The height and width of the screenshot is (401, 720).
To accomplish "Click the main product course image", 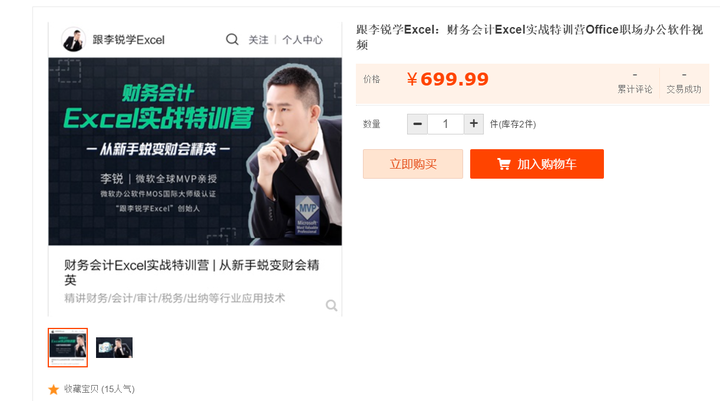I will (x=195, y=152).
